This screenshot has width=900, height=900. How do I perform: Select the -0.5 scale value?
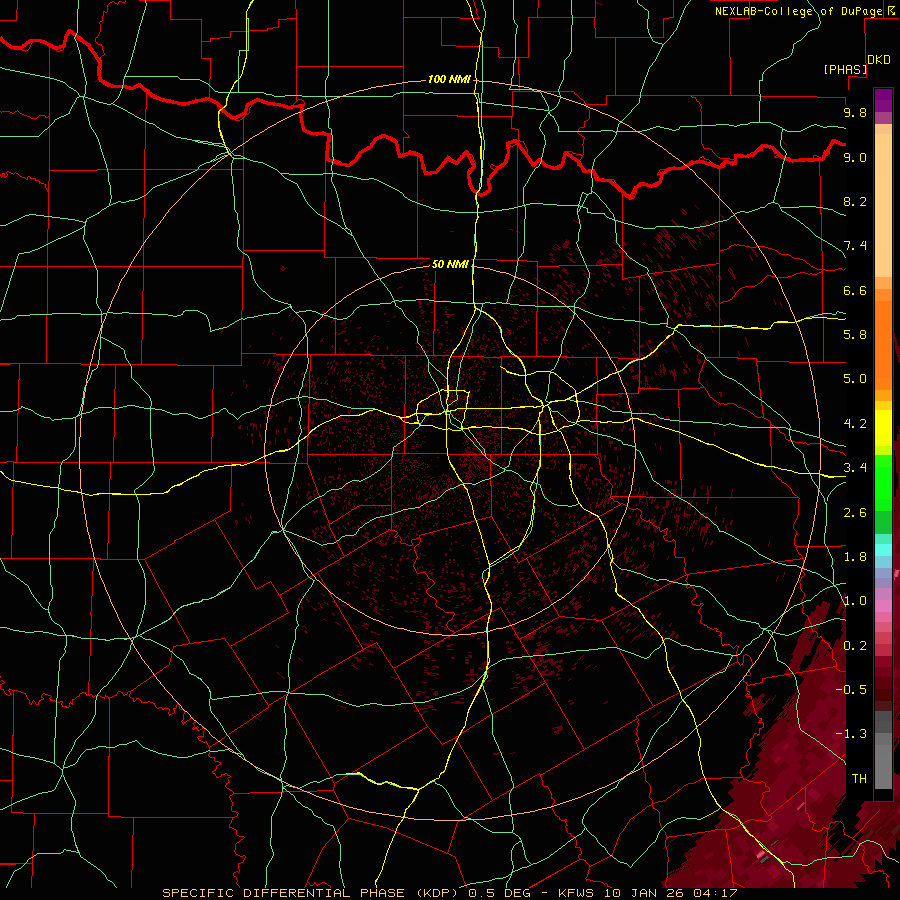pos(851,690)
